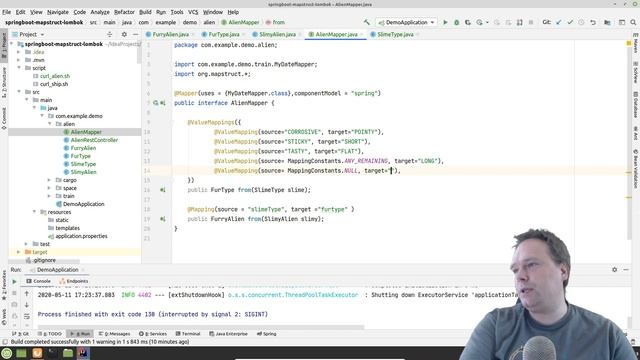Open the file manager from taskbar

pyautogui.click(x=68, y=353)
